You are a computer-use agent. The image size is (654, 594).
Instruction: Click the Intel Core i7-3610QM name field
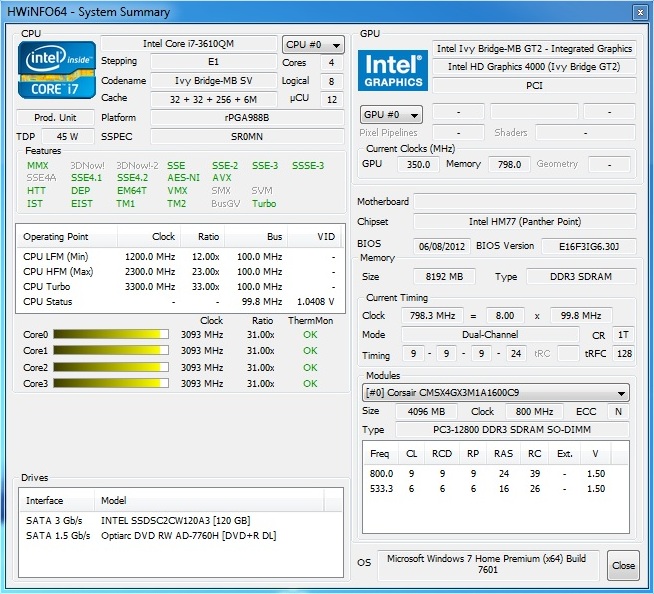(x=189, y=43)
